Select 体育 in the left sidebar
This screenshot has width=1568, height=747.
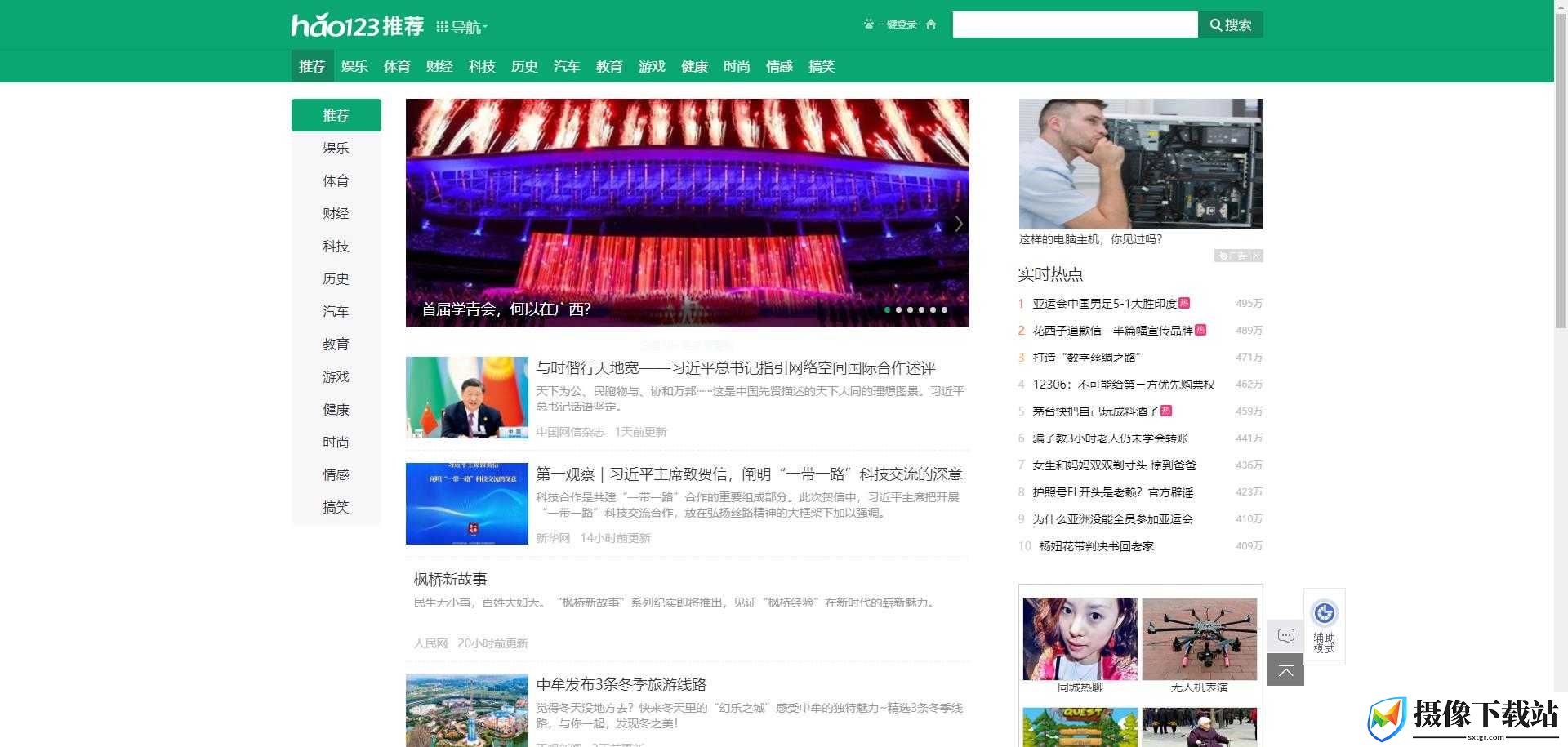[x=336, y=180]
